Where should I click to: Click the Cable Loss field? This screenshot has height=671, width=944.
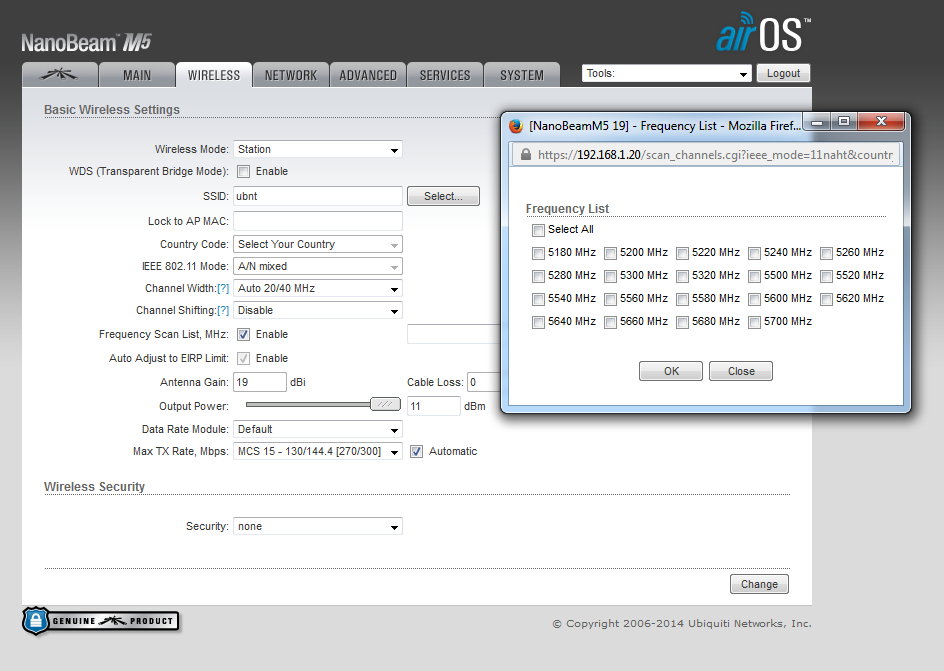pyautogui.click(x=484, y=382)
